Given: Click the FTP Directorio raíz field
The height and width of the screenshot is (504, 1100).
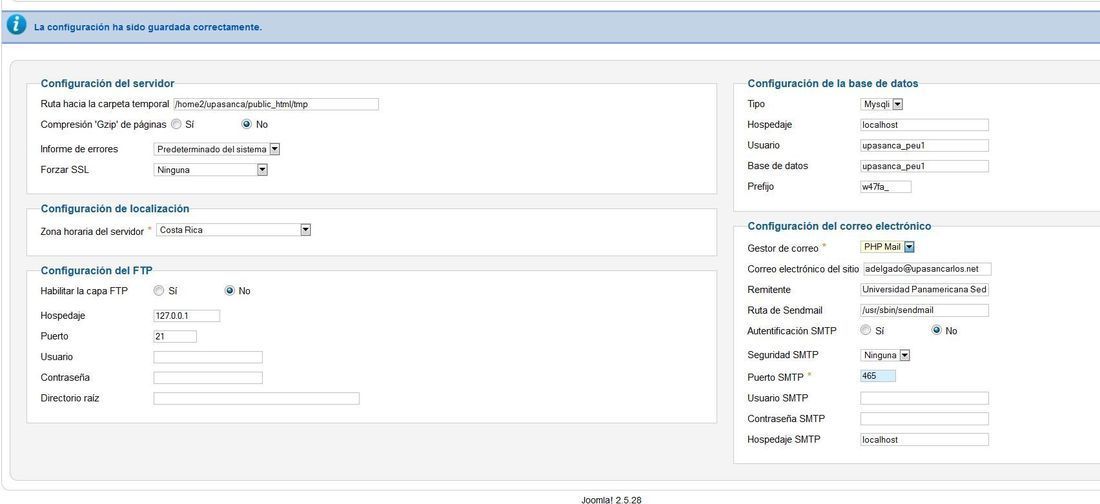Looking at the screenshot, I should [x=256, y=399].
